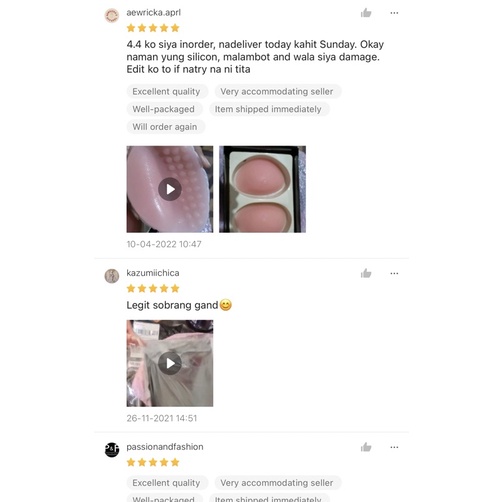Open more options for passionandfashion review

[394, 447]
